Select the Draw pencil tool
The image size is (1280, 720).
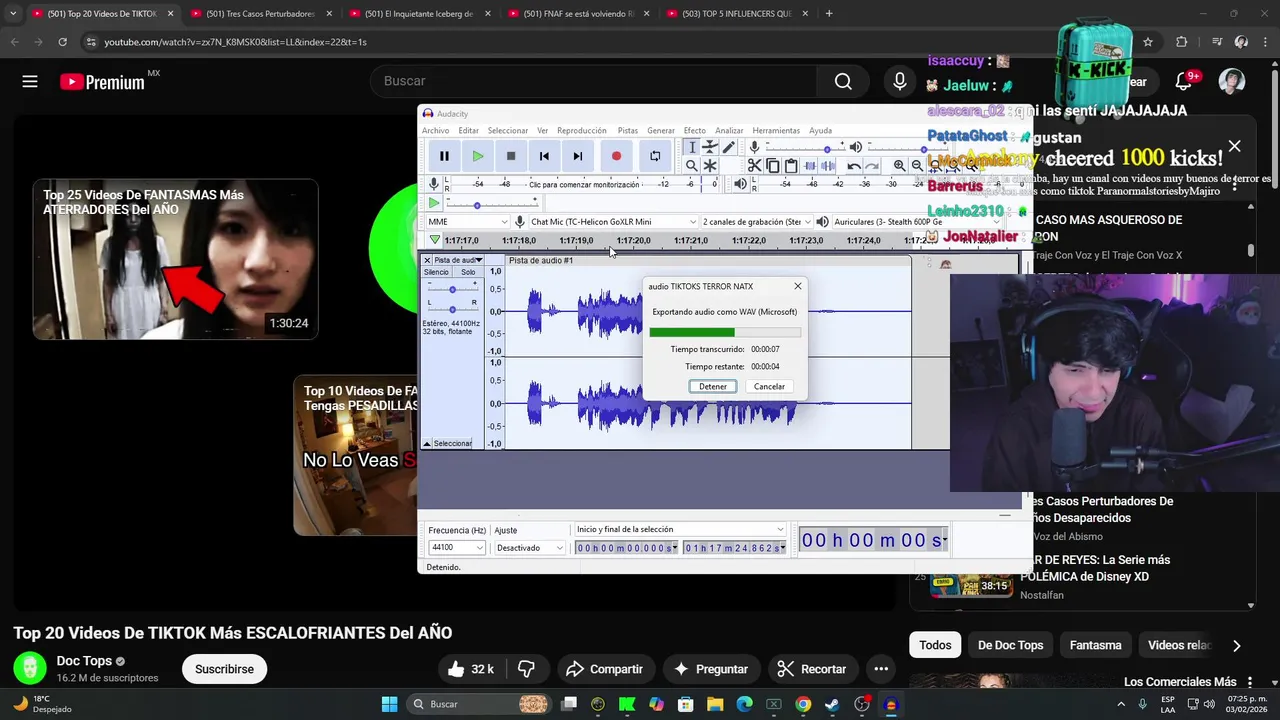click(x=729, y=147)
